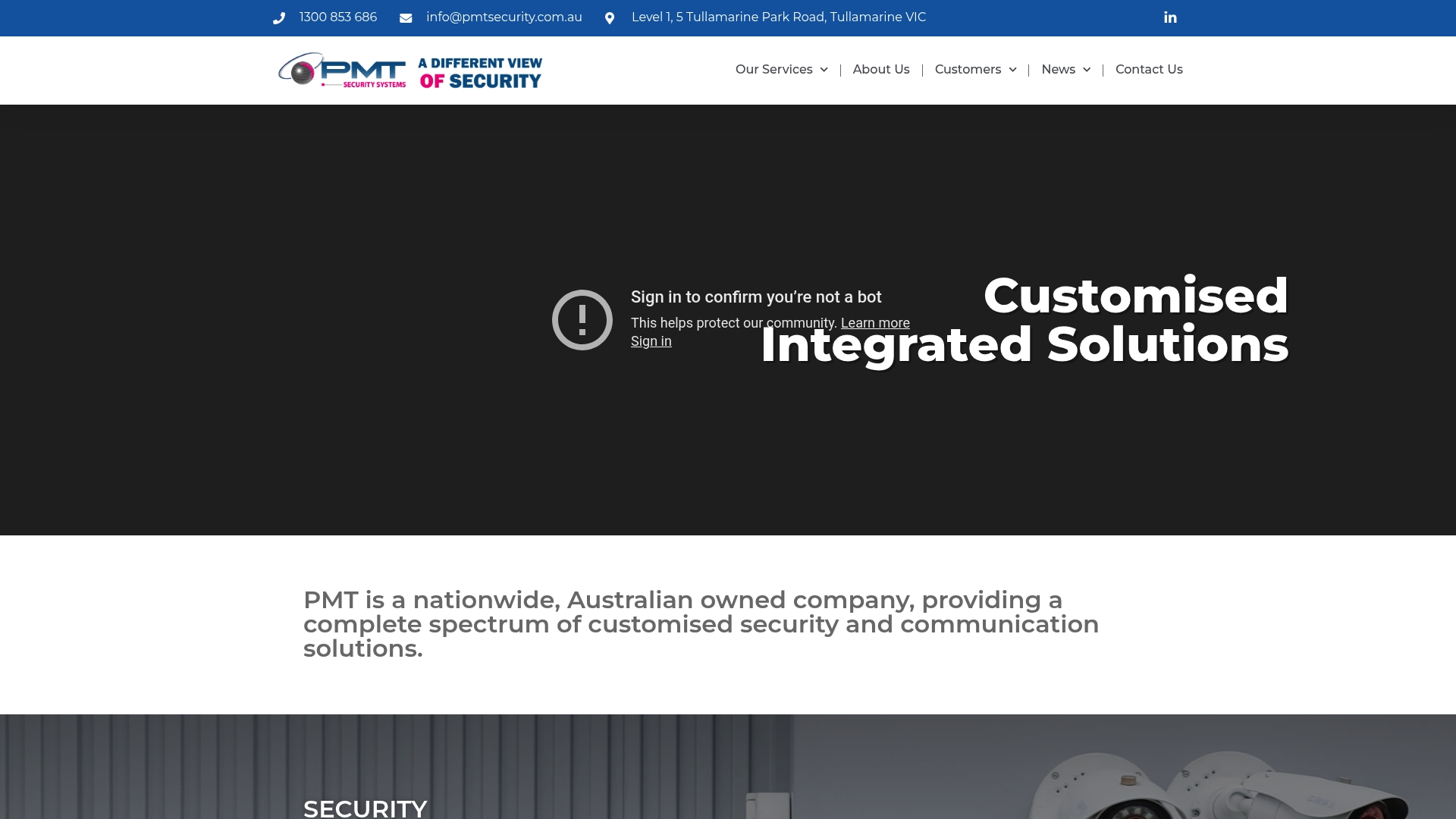Go to Contact Us page
This screenshot has height=819, width=1456.
(1149, 70)
